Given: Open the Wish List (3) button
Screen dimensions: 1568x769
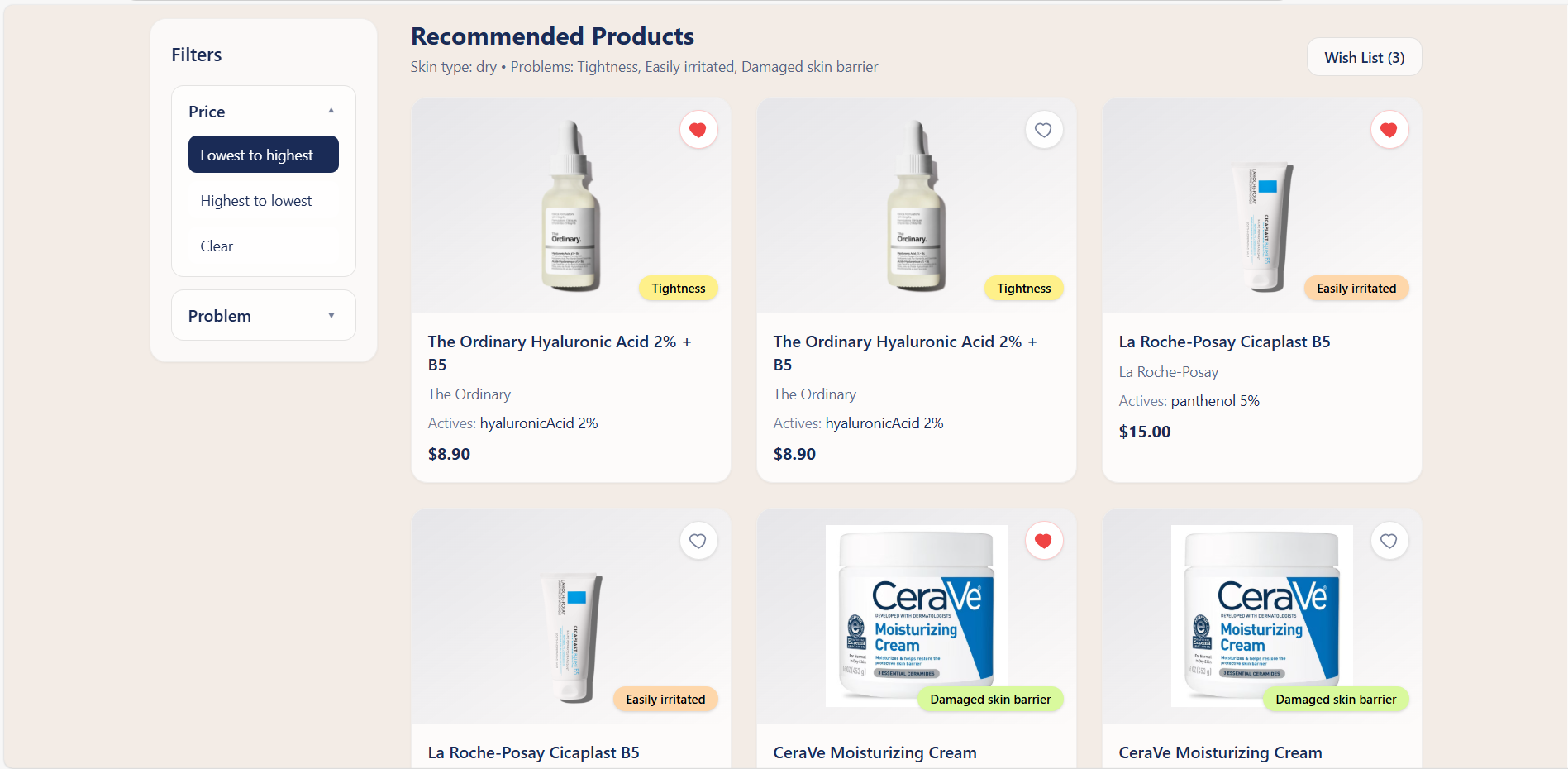Looking at the screenshot, I should point(1364,57).
